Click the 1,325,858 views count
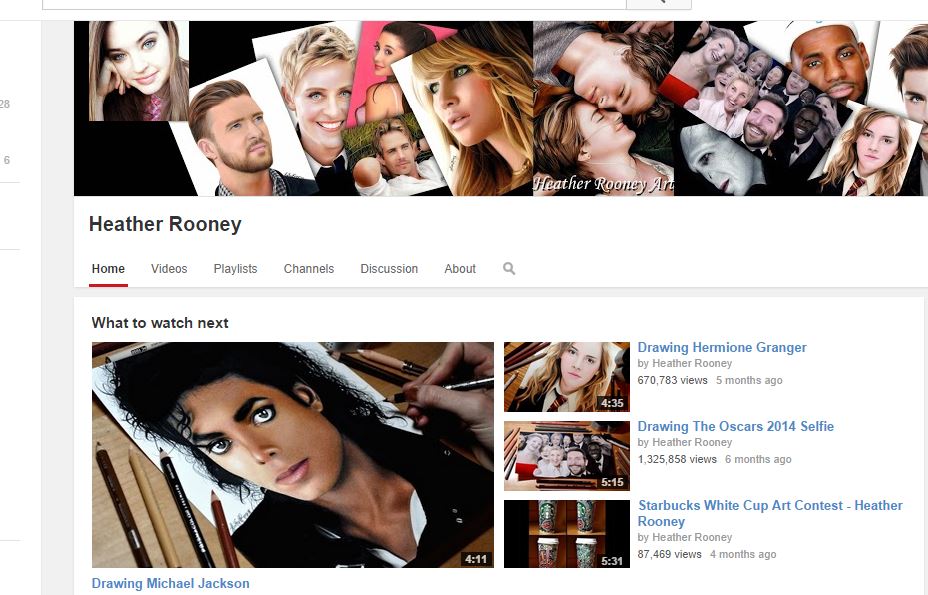Viewport: 928px width, 595px height. click(677, 459)
